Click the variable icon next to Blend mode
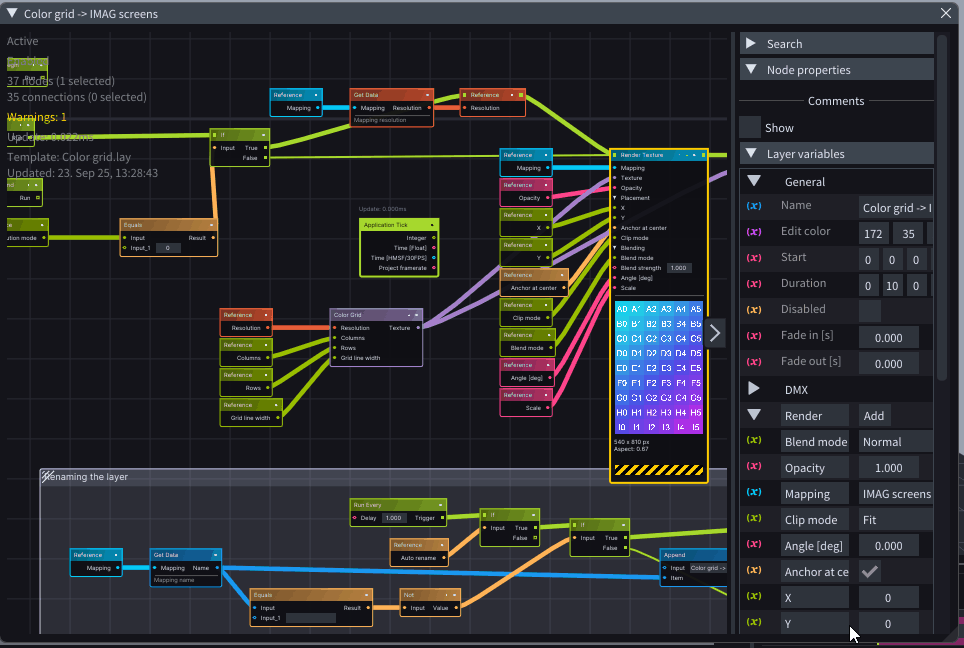 pos(754,442)
